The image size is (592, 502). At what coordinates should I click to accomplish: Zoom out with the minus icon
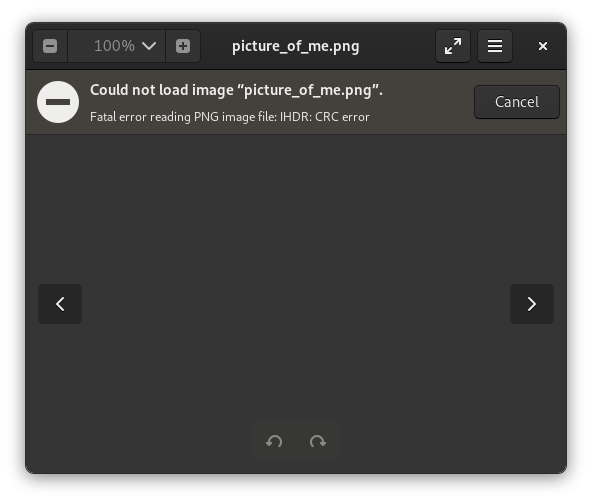click(x=50, y=46)
